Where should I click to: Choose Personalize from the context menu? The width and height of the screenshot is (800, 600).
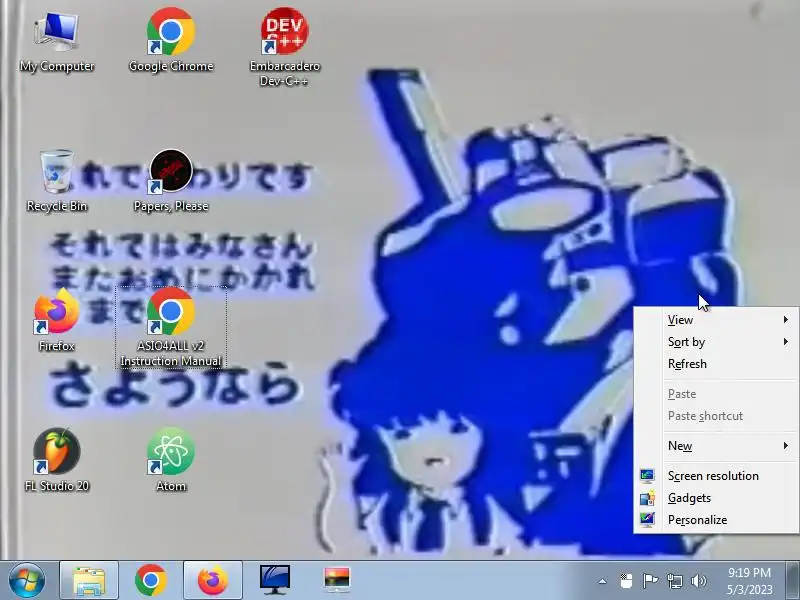point(716,520)
